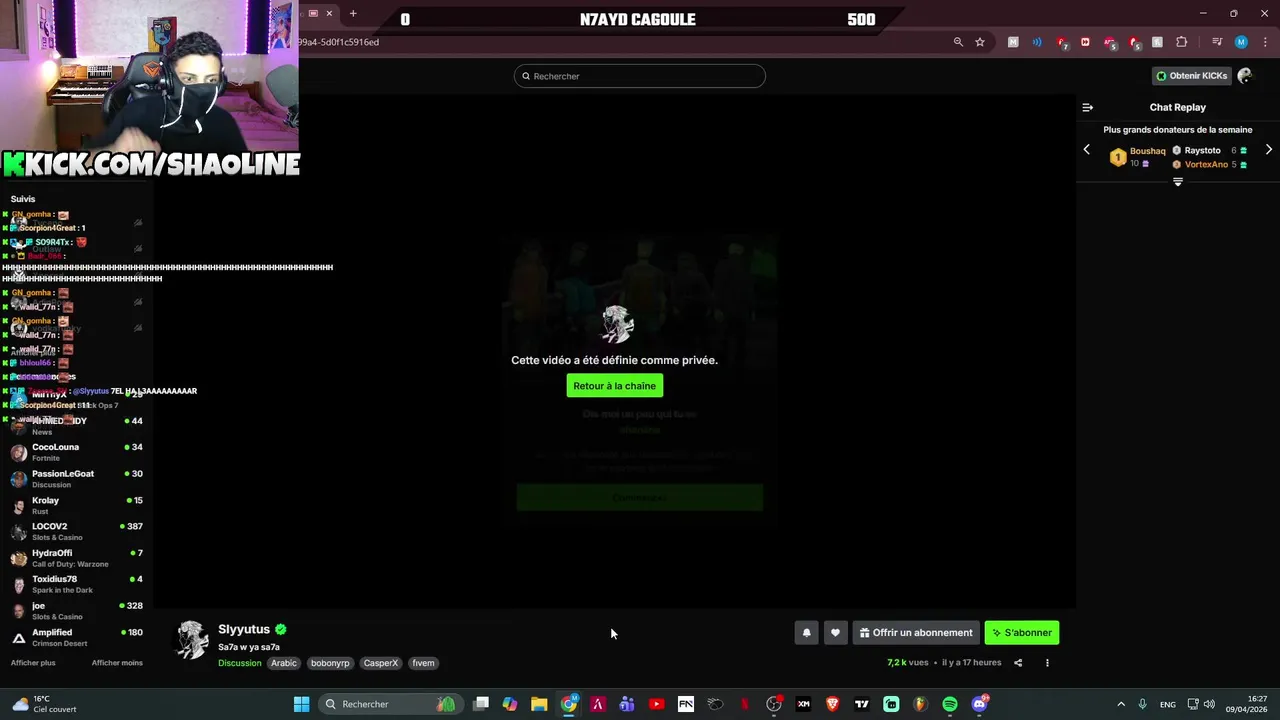Viewport: 1280px width, 720px height.
Task: Click the S'abonner button
Action: 1021,633
